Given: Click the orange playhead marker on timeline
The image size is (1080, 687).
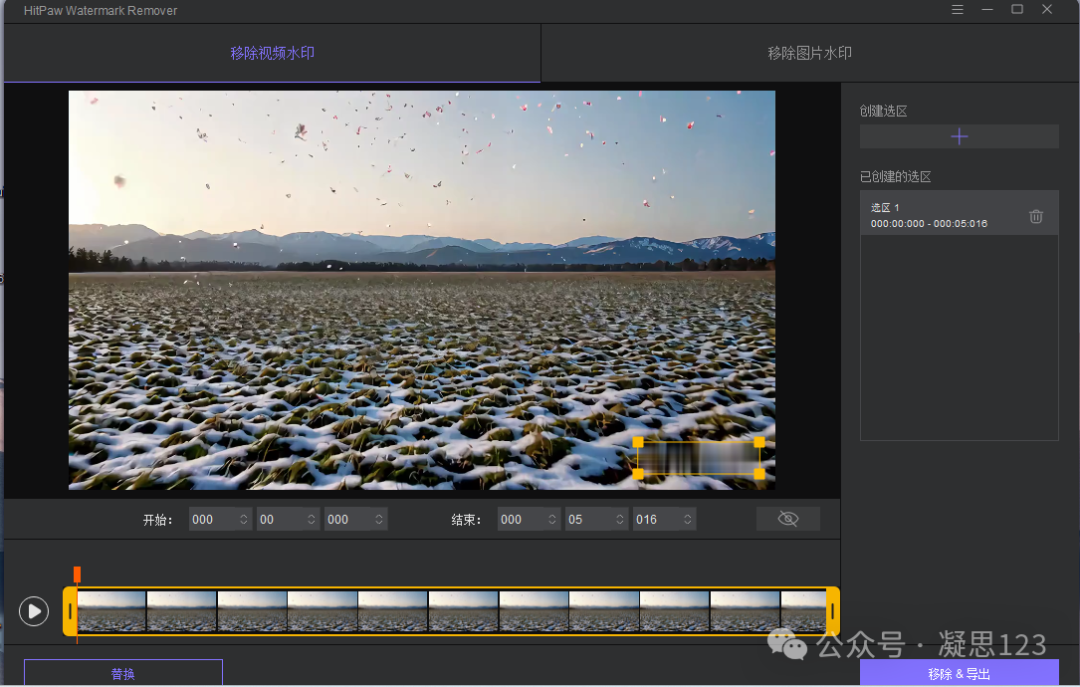Looking at the screenshot, I should 77,574.
